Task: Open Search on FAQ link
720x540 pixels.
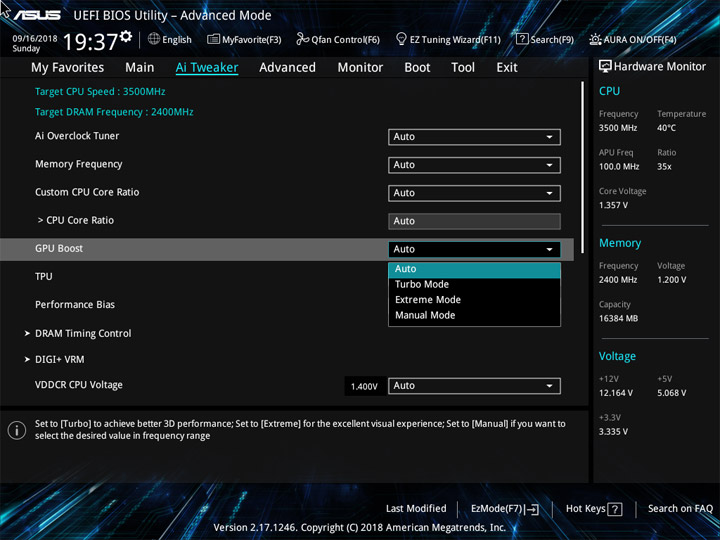Action: pos(680,508)
